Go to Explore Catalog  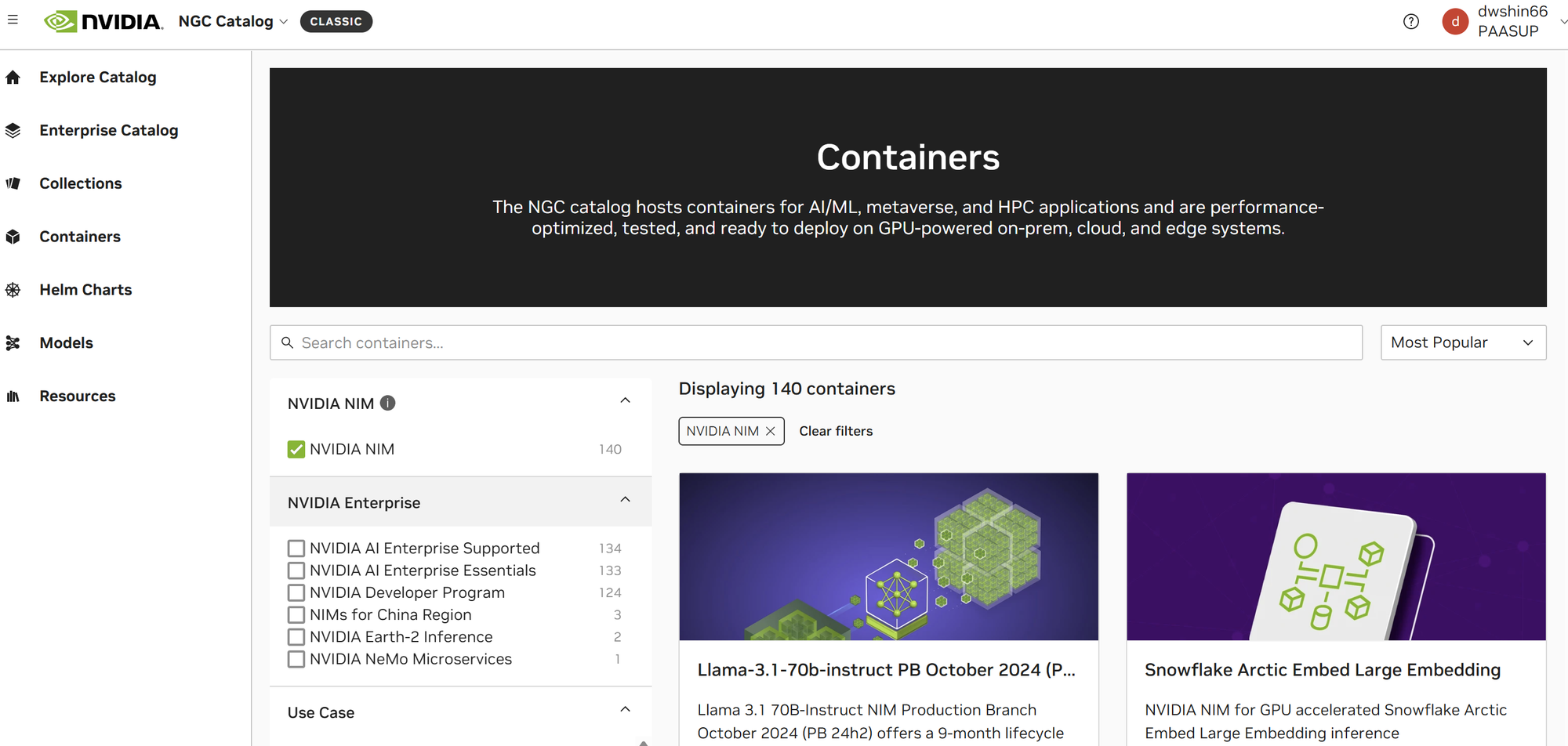(x=98, y=77)
